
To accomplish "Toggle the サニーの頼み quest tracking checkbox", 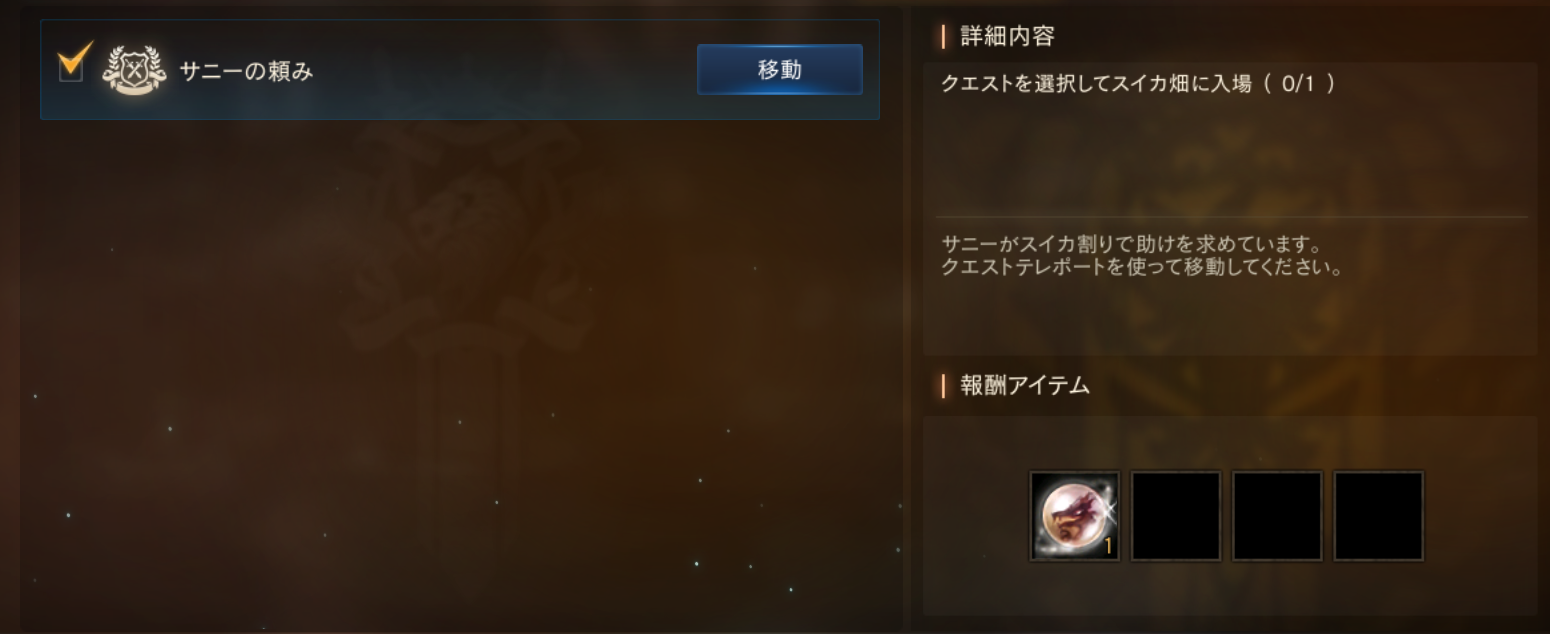I will [x=71, y=69].
